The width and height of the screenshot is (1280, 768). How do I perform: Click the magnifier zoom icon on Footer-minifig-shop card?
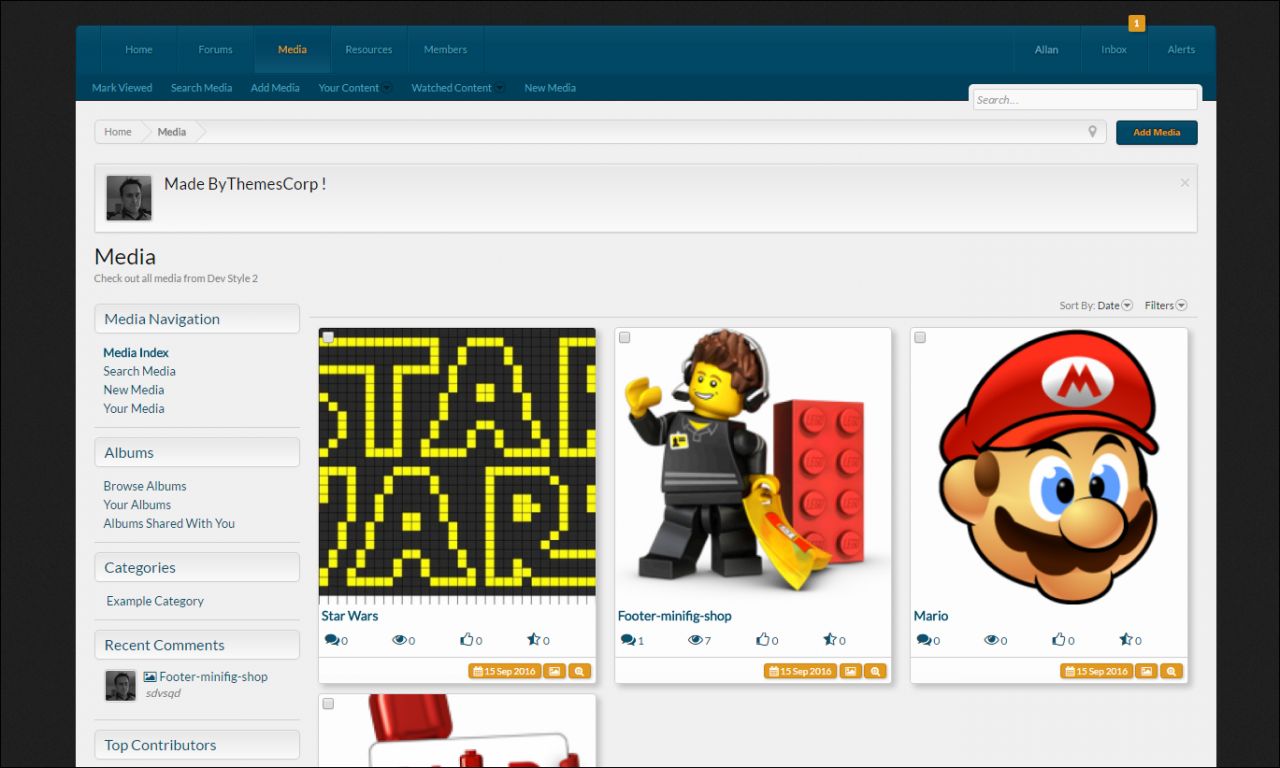click(876, 671)
